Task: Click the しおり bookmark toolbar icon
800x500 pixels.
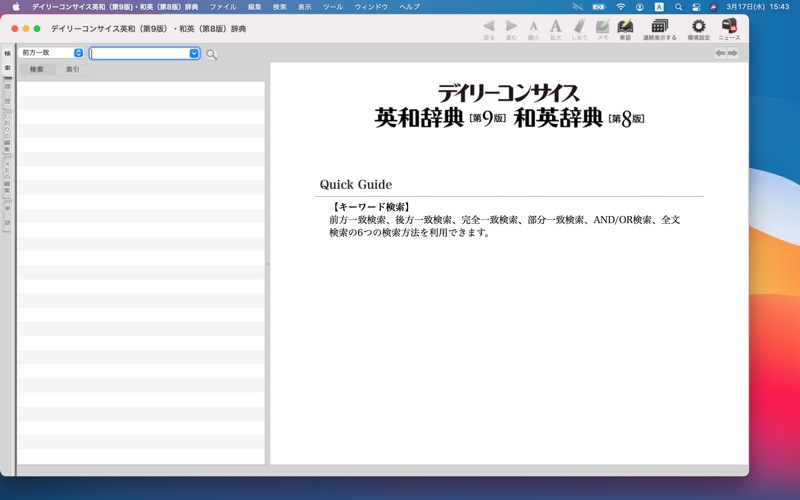Action: [580, 28]
